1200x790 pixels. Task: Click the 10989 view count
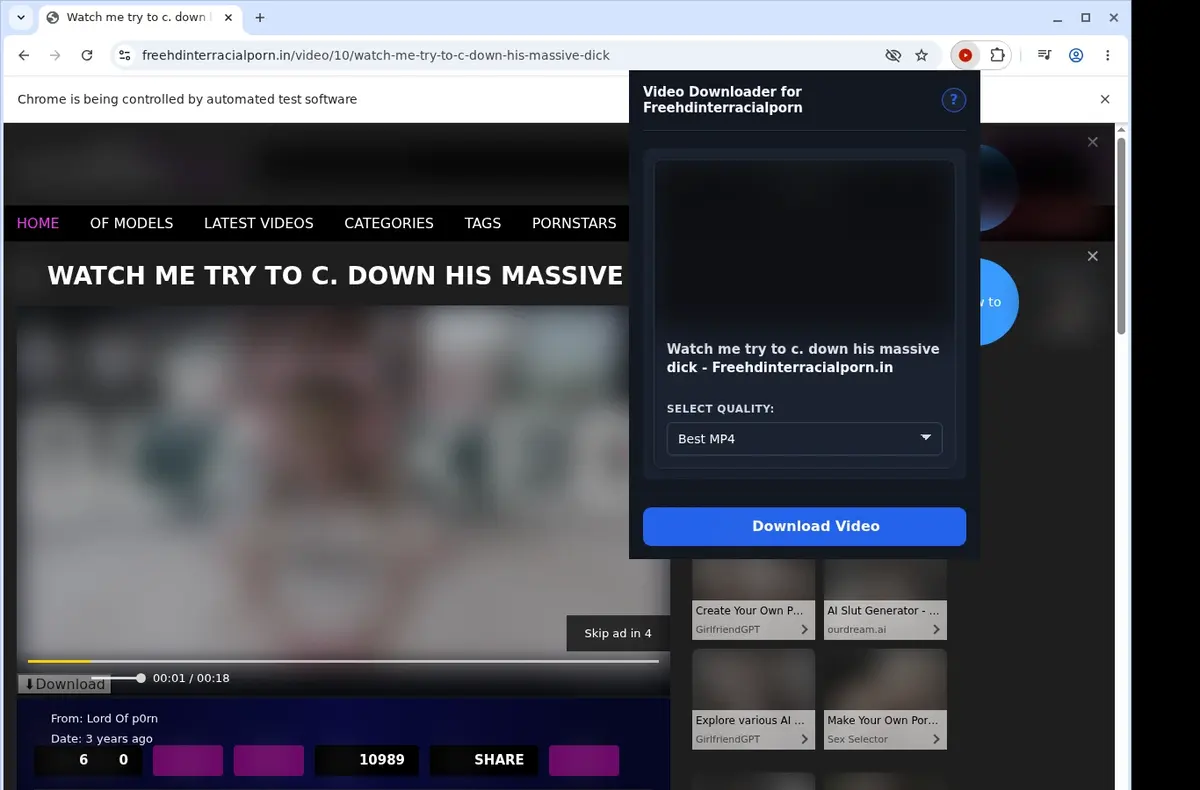point(368,760)
